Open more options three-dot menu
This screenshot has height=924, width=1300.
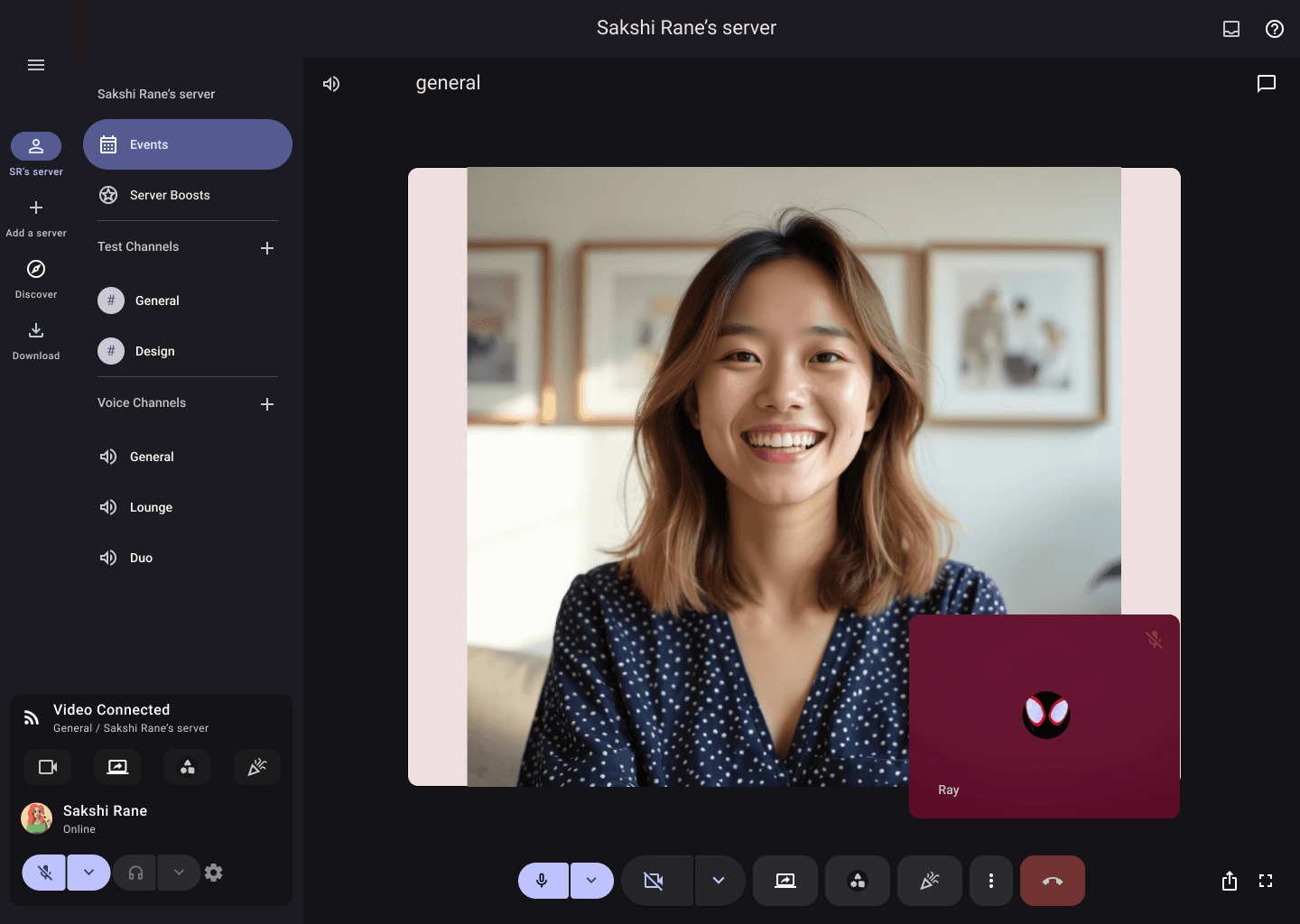point(991,881)
